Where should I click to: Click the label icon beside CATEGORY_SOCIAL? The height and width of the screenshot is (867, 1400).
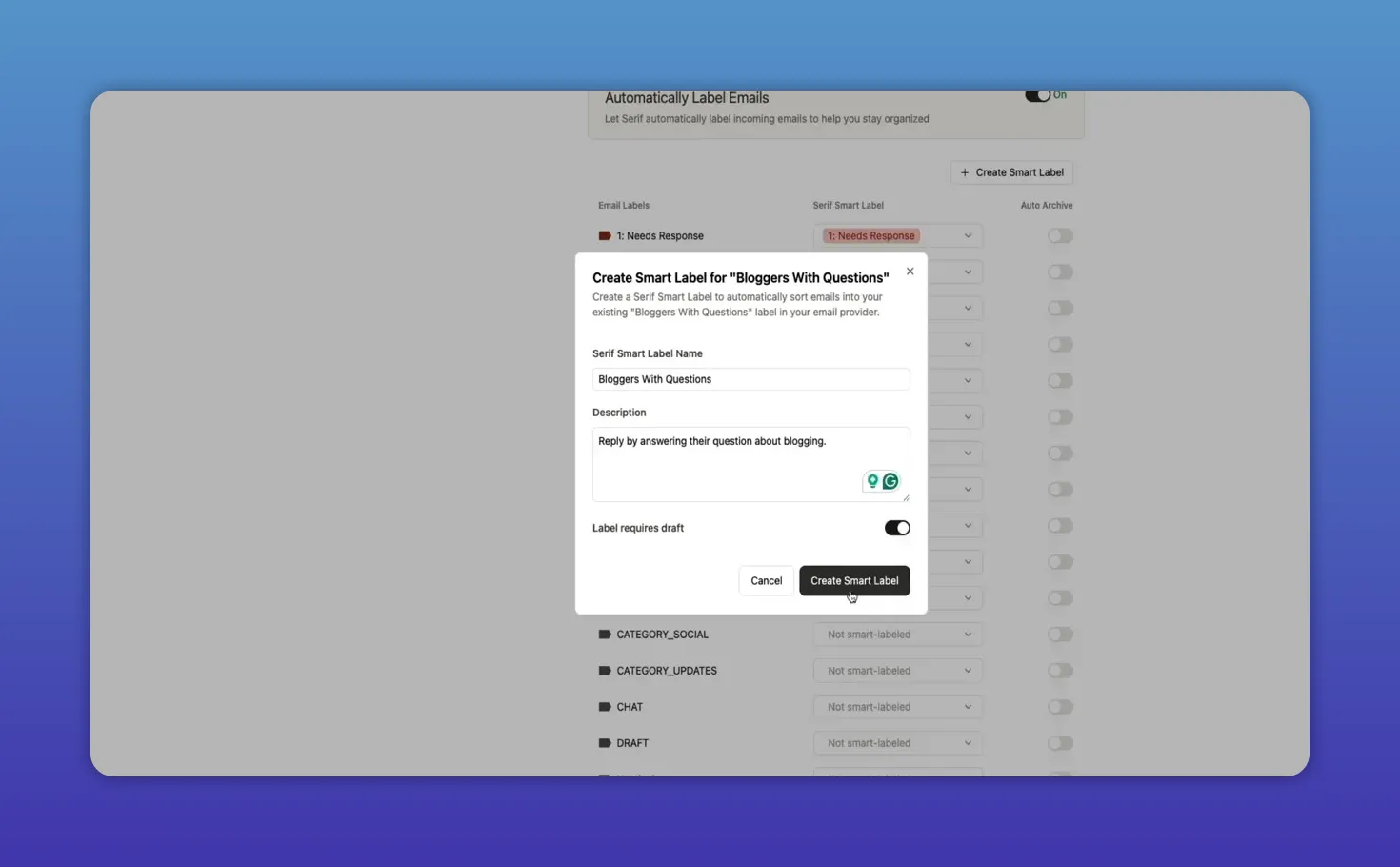click(x=604, y=635)
